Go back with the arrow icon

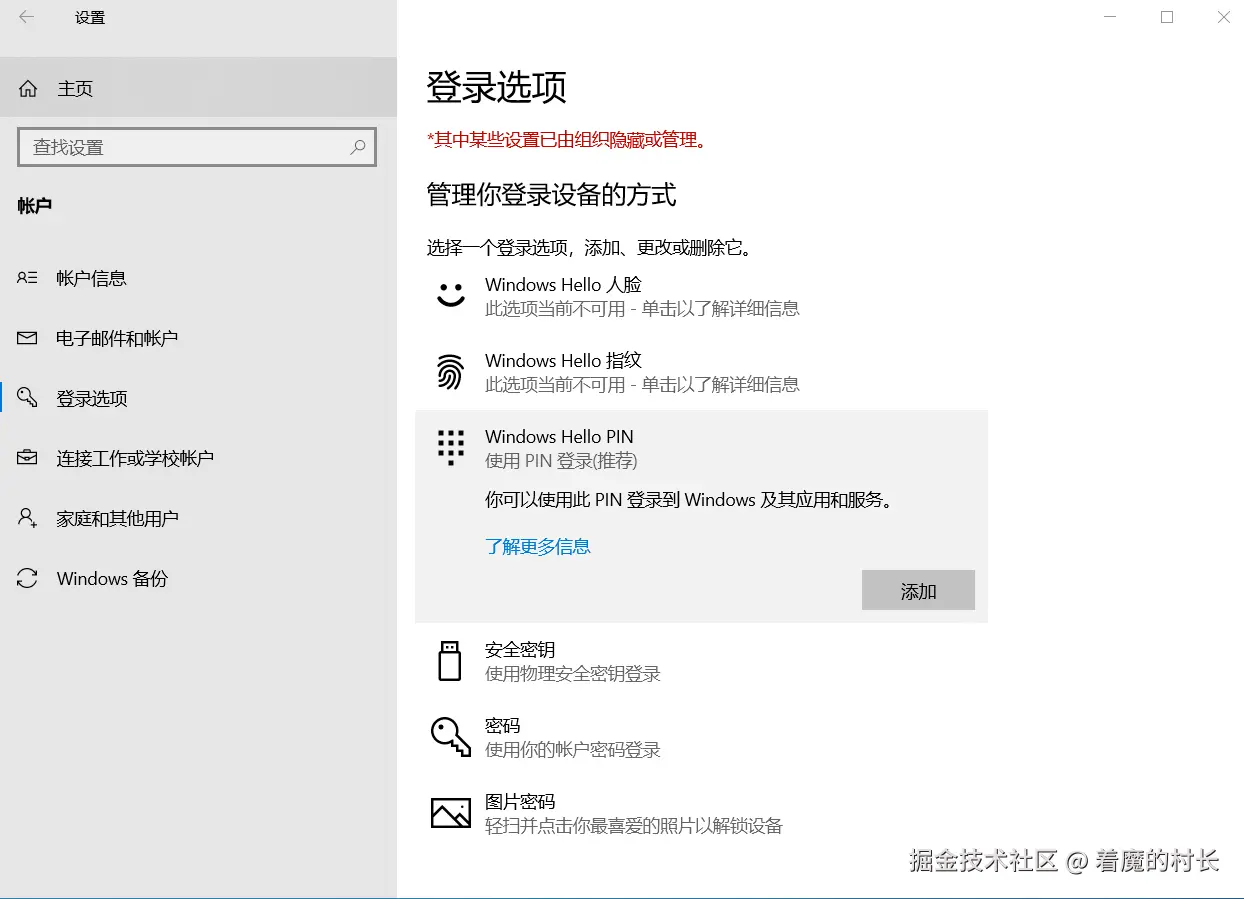coord(26,17)
